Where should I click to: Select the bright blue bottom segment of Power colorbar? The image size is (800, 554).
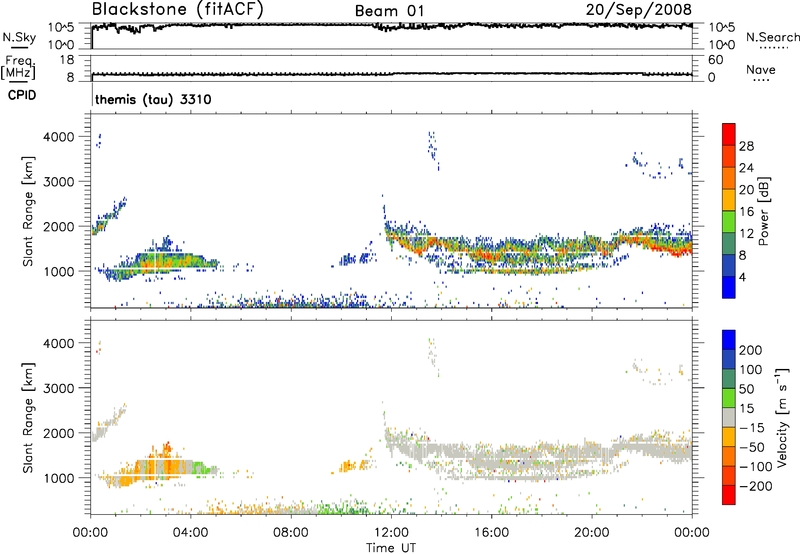pos(729,287)
